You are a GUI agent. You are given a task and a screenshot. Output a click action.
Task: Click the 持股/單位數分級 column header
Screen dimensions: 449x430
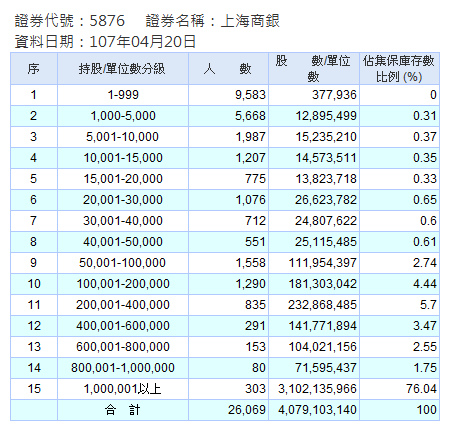[x=123, y=69]
